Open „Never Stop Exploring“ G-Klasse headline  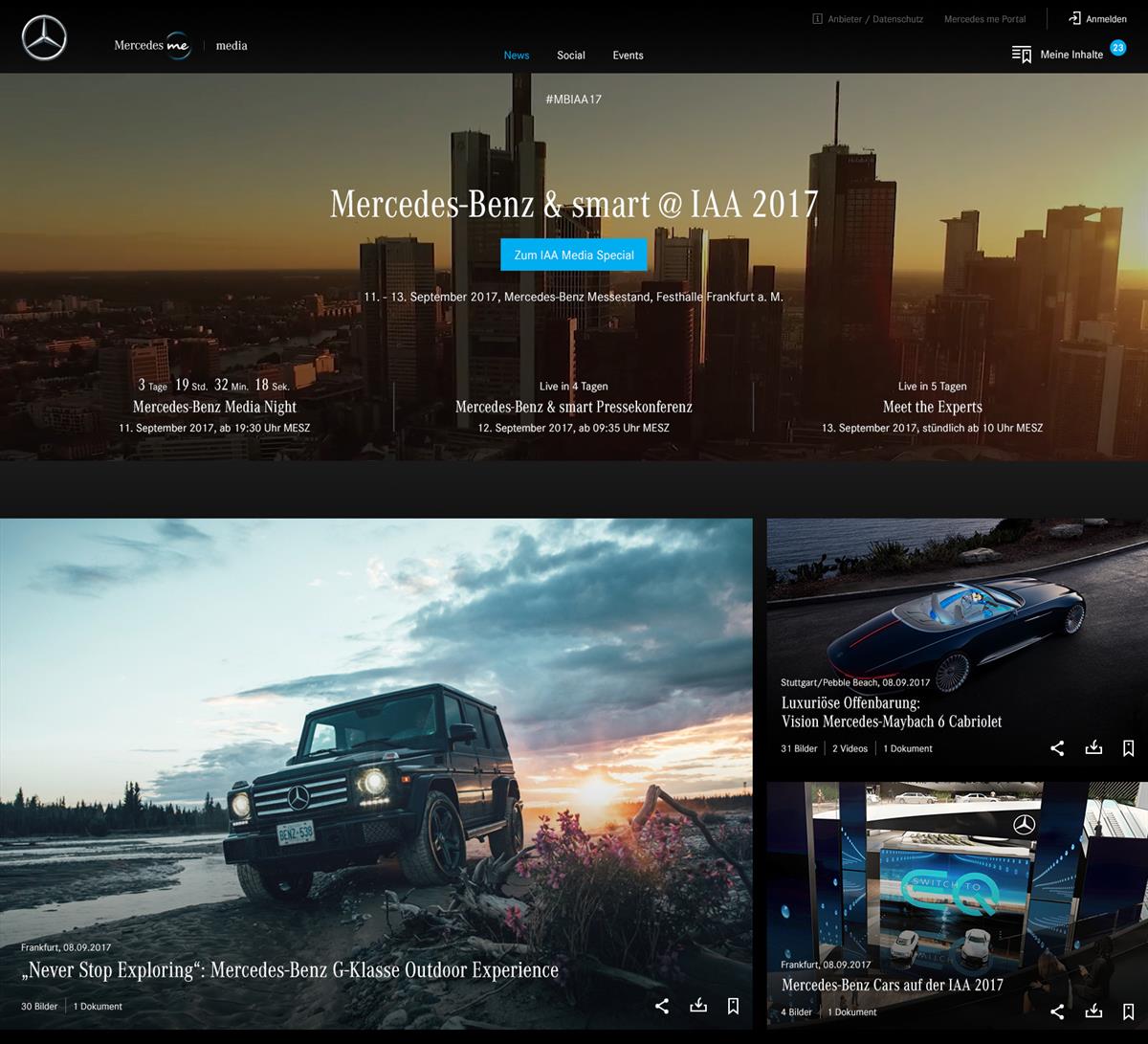tap(290, 970)
